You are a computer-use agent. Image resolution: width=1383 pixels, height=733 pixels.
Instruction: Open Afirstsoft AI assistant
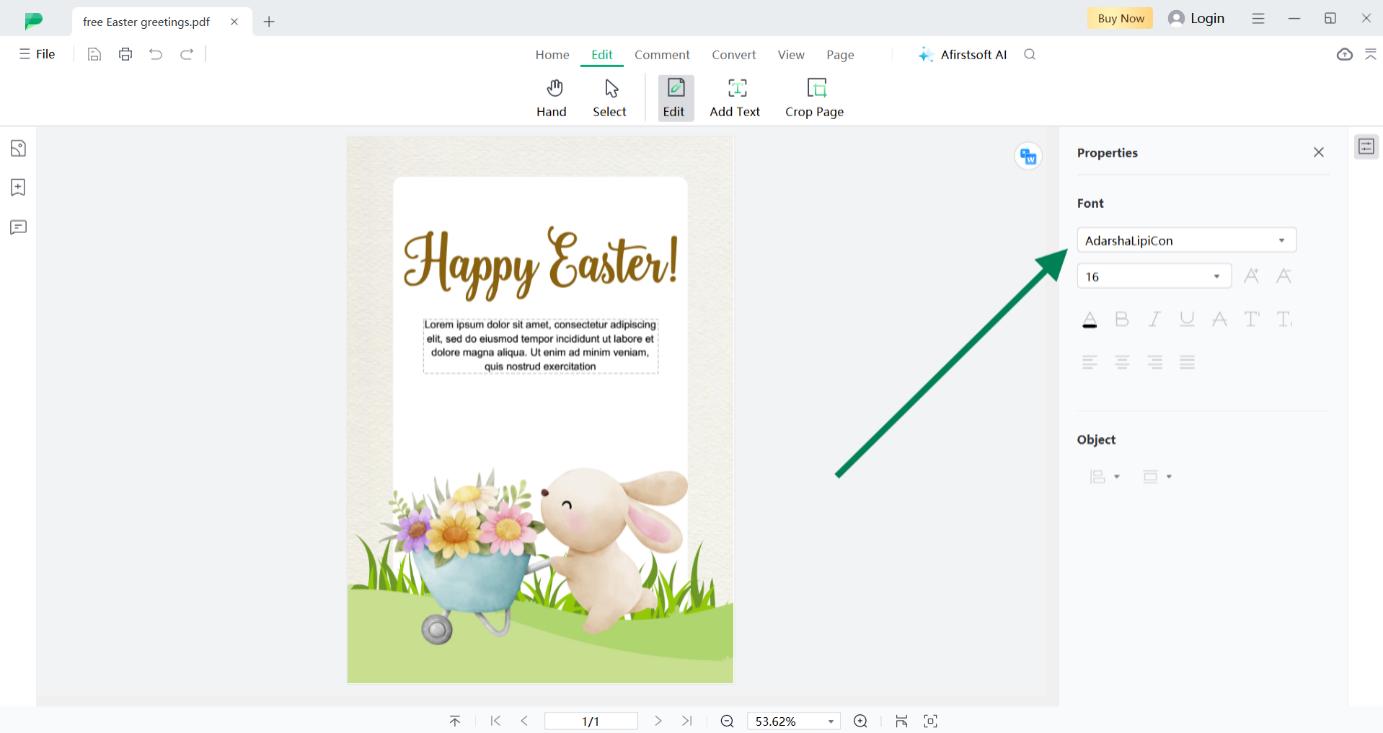tap(962, 55)
